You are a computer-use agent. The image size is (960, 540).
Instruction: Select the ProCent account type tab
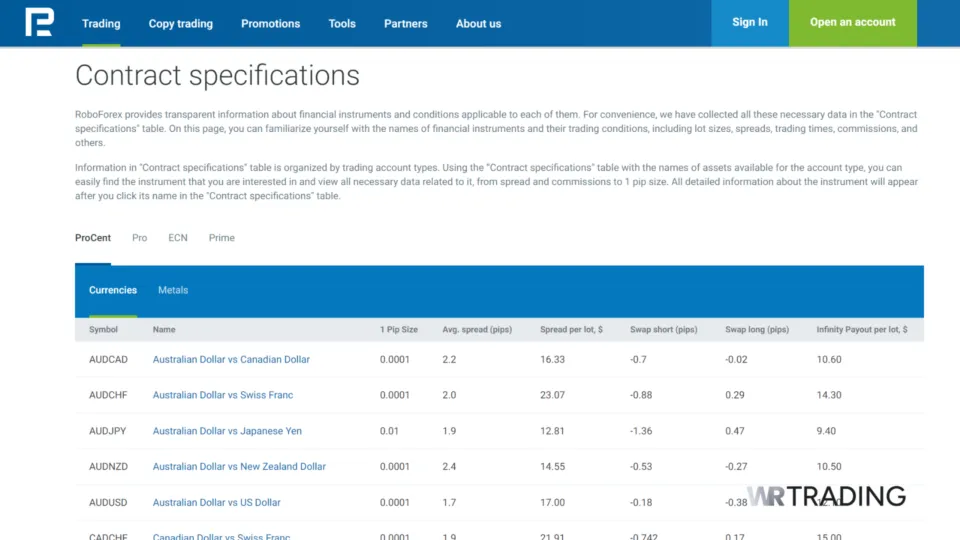[94, 238]
